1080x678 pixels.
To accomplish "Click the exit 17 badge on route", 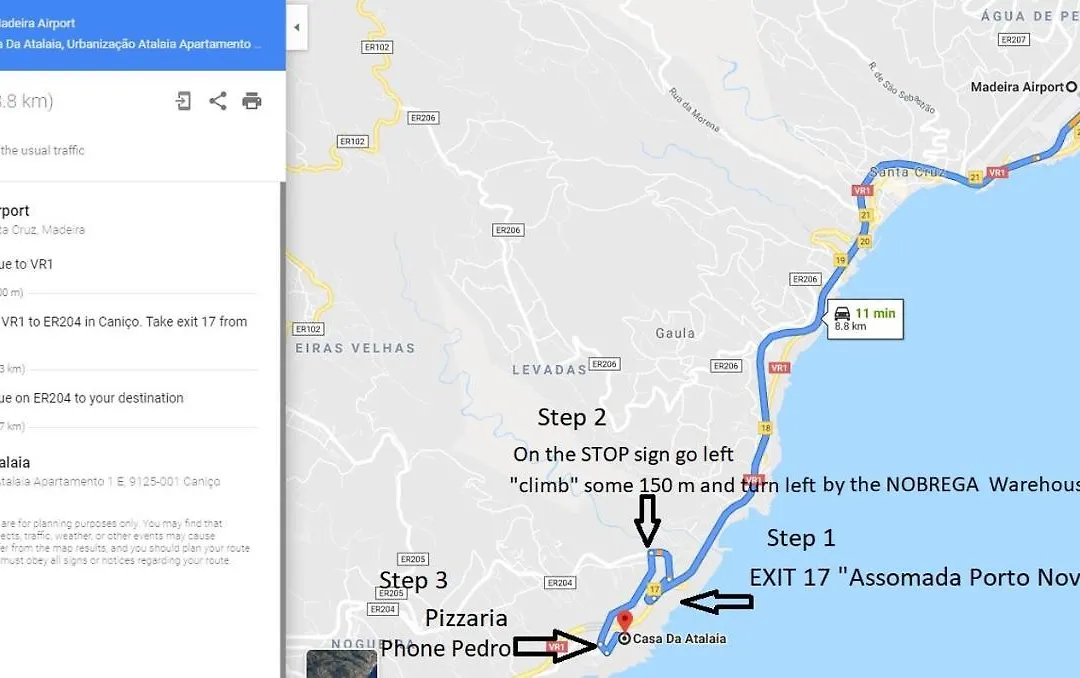I will (x=654, y=589).
